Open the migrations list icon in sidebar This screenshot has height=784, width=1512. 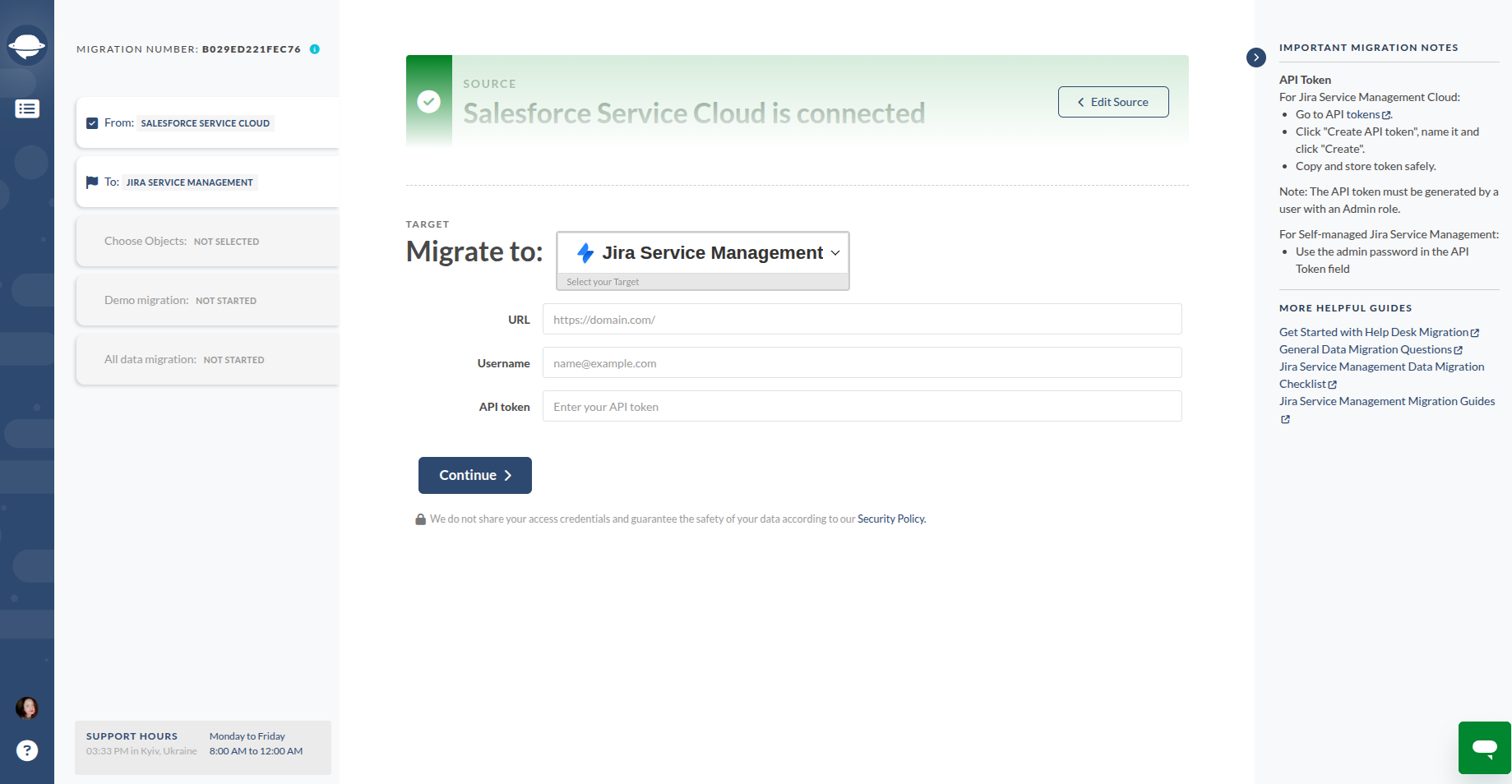[x=27, y=108]
